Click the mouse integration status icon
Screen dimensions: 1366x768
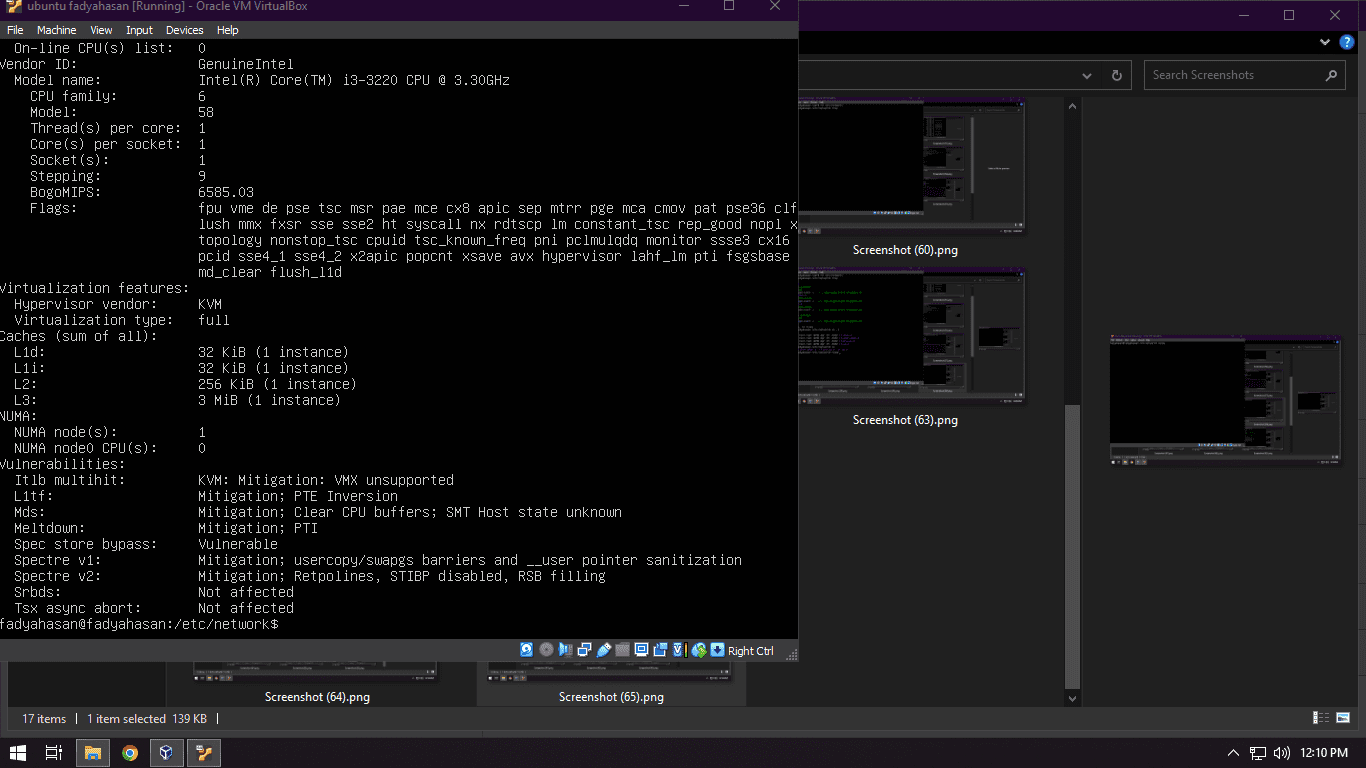[x=699, y=650]
